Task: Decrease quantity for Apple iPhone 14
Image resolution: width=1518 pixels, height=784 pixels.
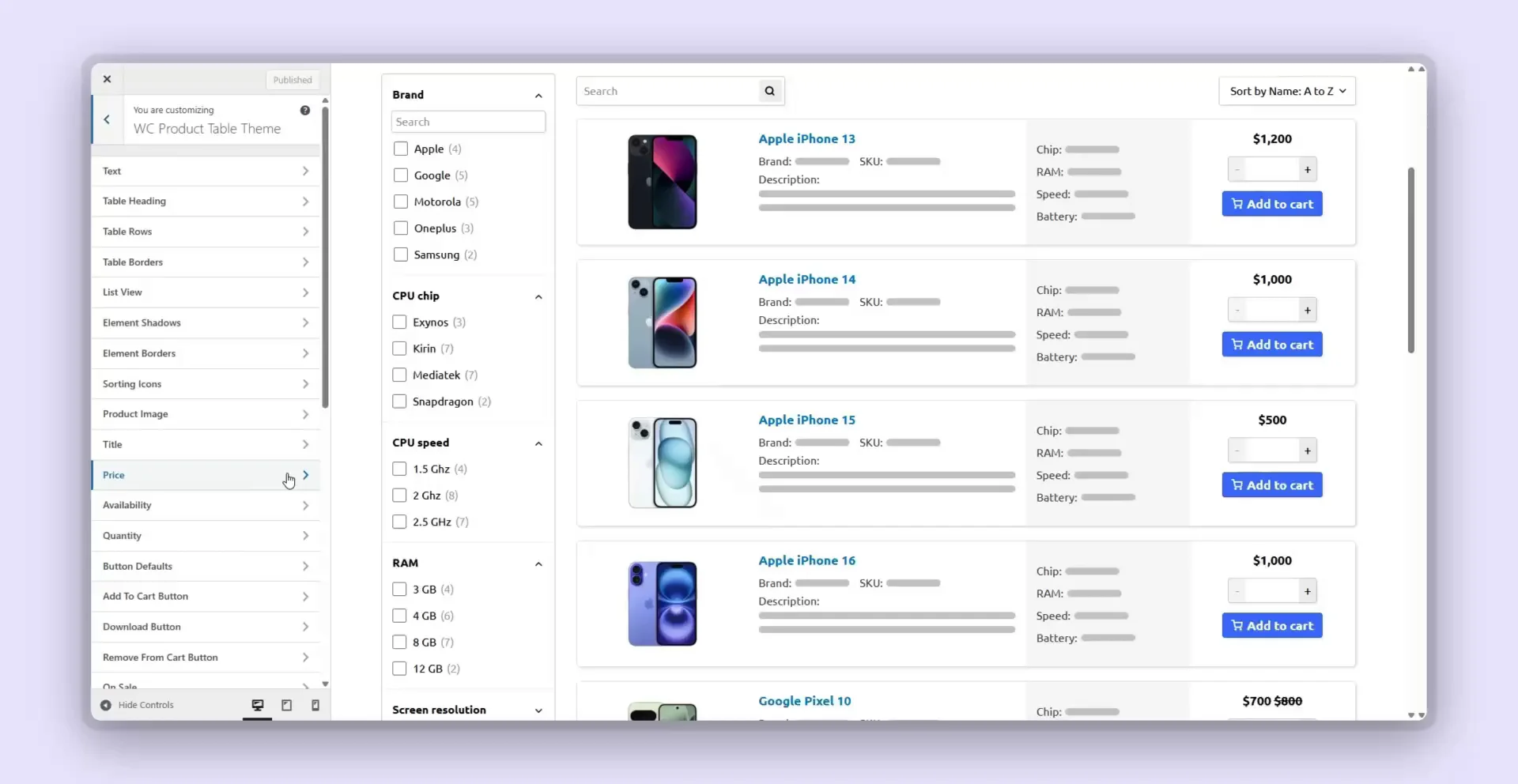Action: point(1237,310)
